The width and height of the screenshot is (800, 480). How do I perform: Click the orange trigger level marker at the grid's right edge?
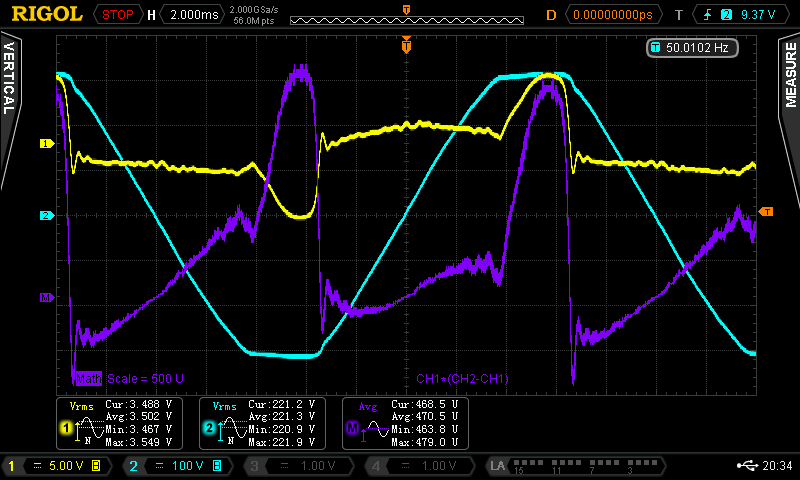pos(766,211)
